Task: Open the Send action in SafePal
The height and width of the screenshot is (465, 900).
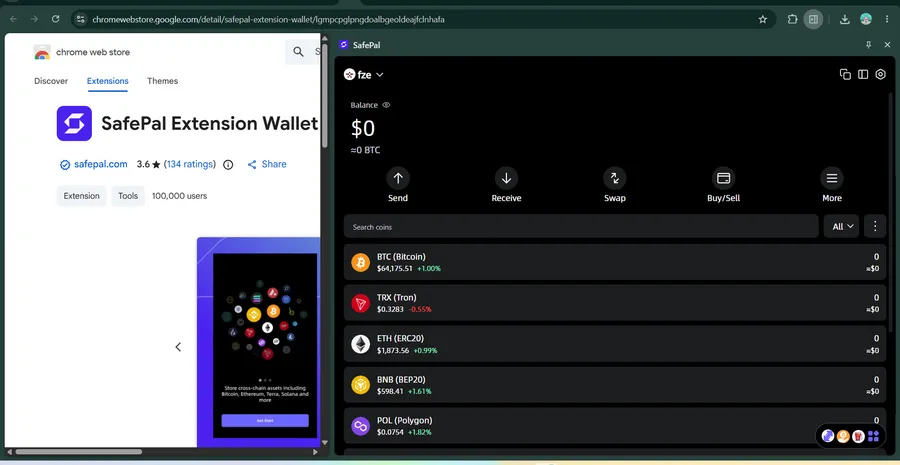Action: coord(397,185)
